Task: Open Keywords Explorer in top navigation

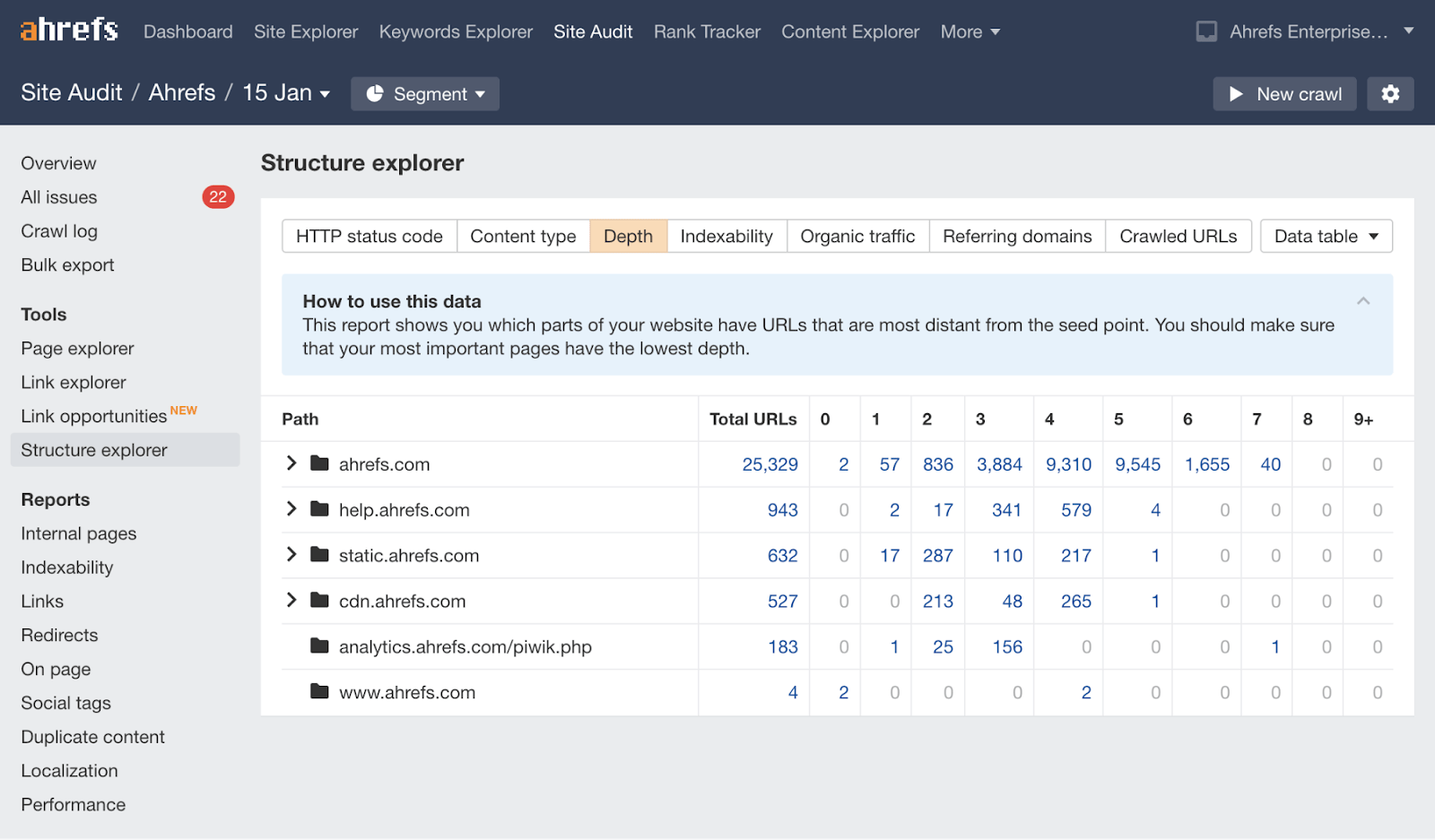Action: [456, 32]
